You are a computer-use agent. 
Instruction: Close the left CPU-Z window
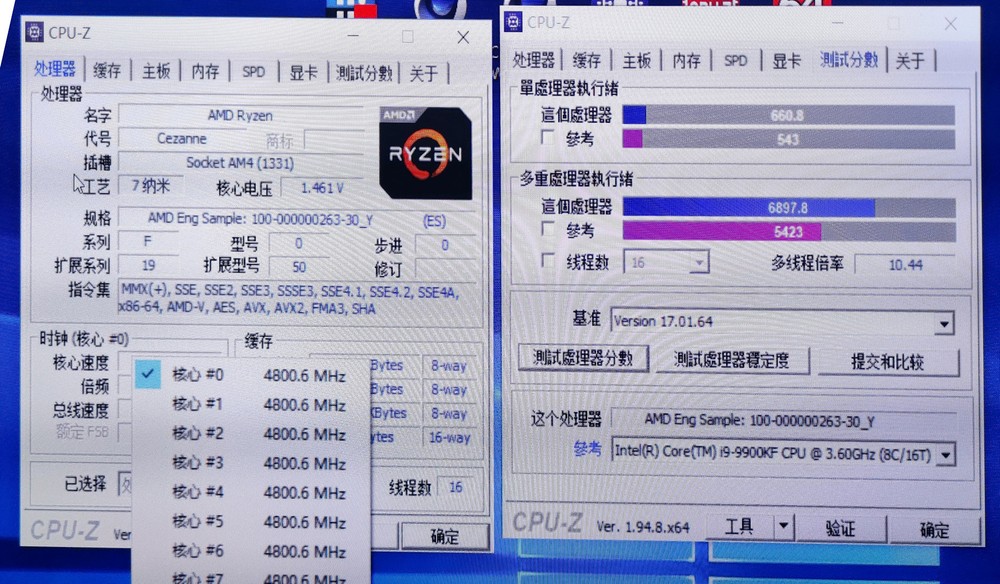(x=464, y=38)
